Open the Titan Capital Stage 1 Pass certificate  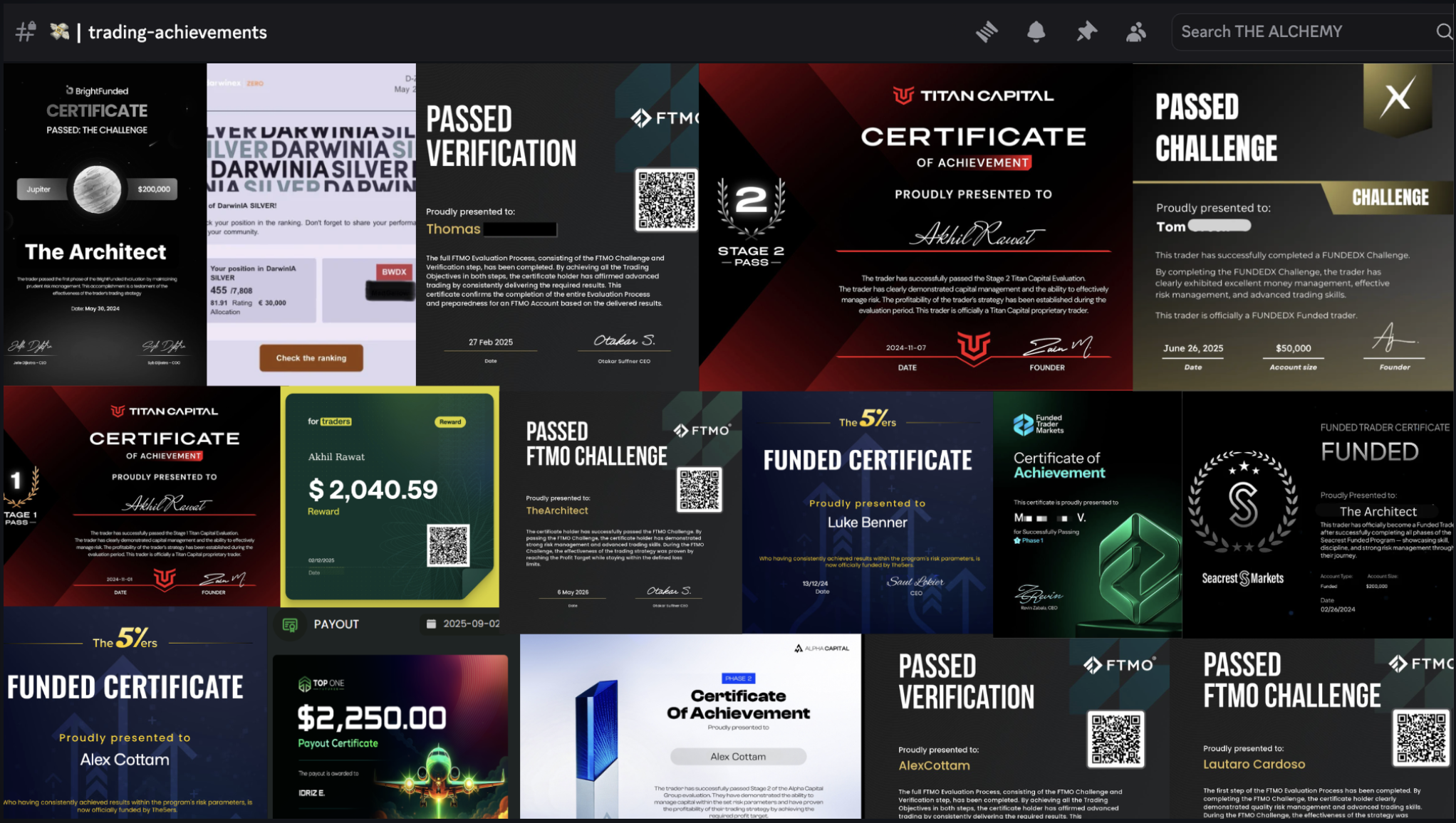click(142, 496)
